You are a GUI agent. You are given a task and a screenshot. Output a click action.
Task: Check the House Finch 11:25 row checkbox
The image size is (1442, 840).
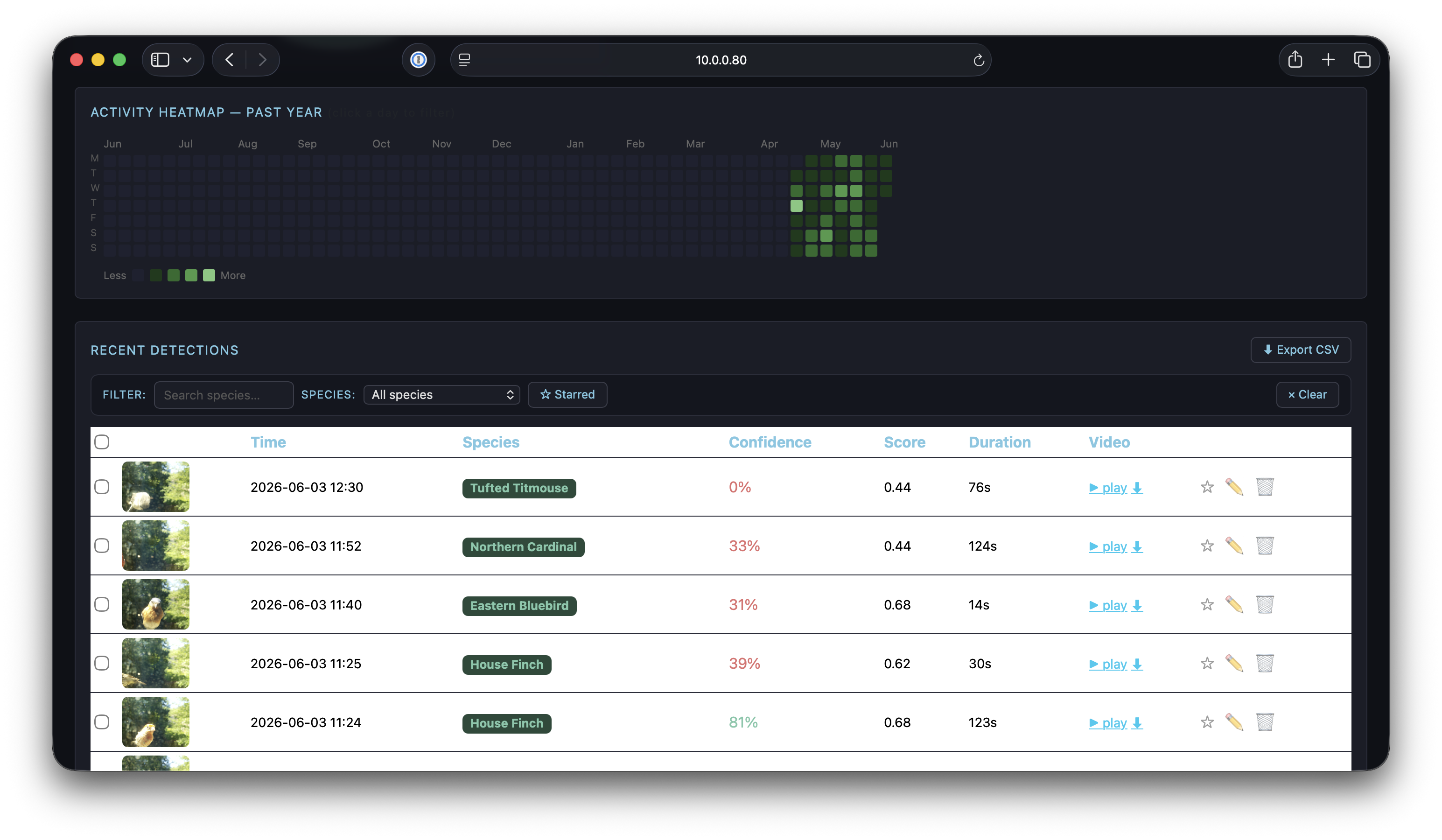point(102,664)
